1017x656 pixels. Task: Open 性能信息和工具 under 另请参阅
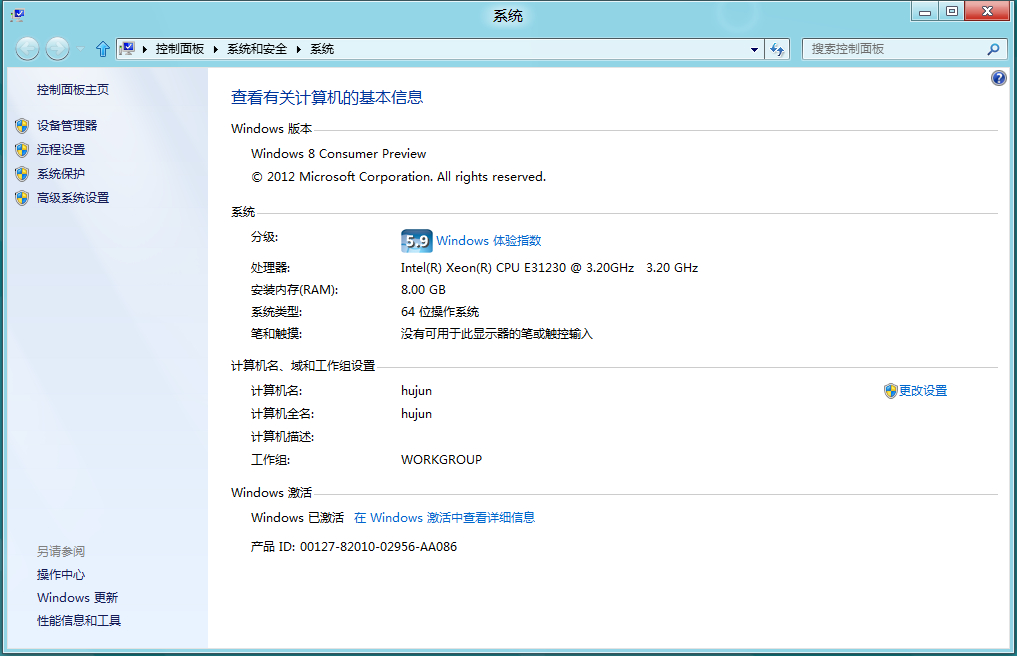[x=78, y=620]
